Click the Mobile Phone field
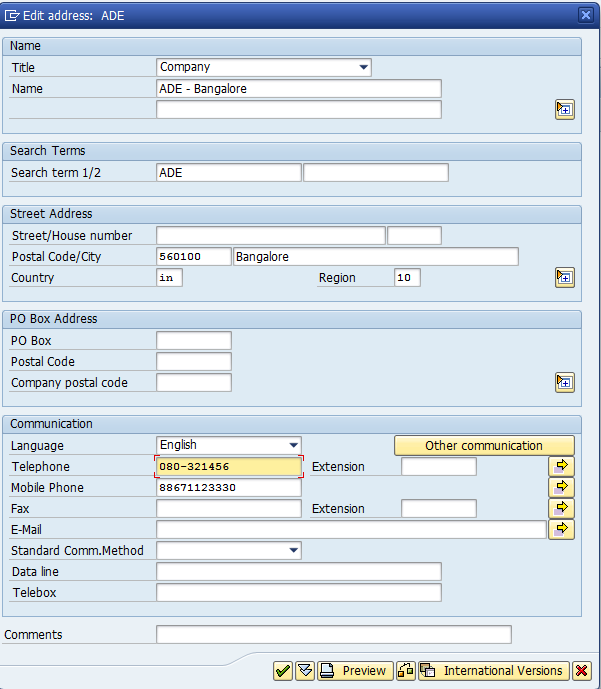 229,487
